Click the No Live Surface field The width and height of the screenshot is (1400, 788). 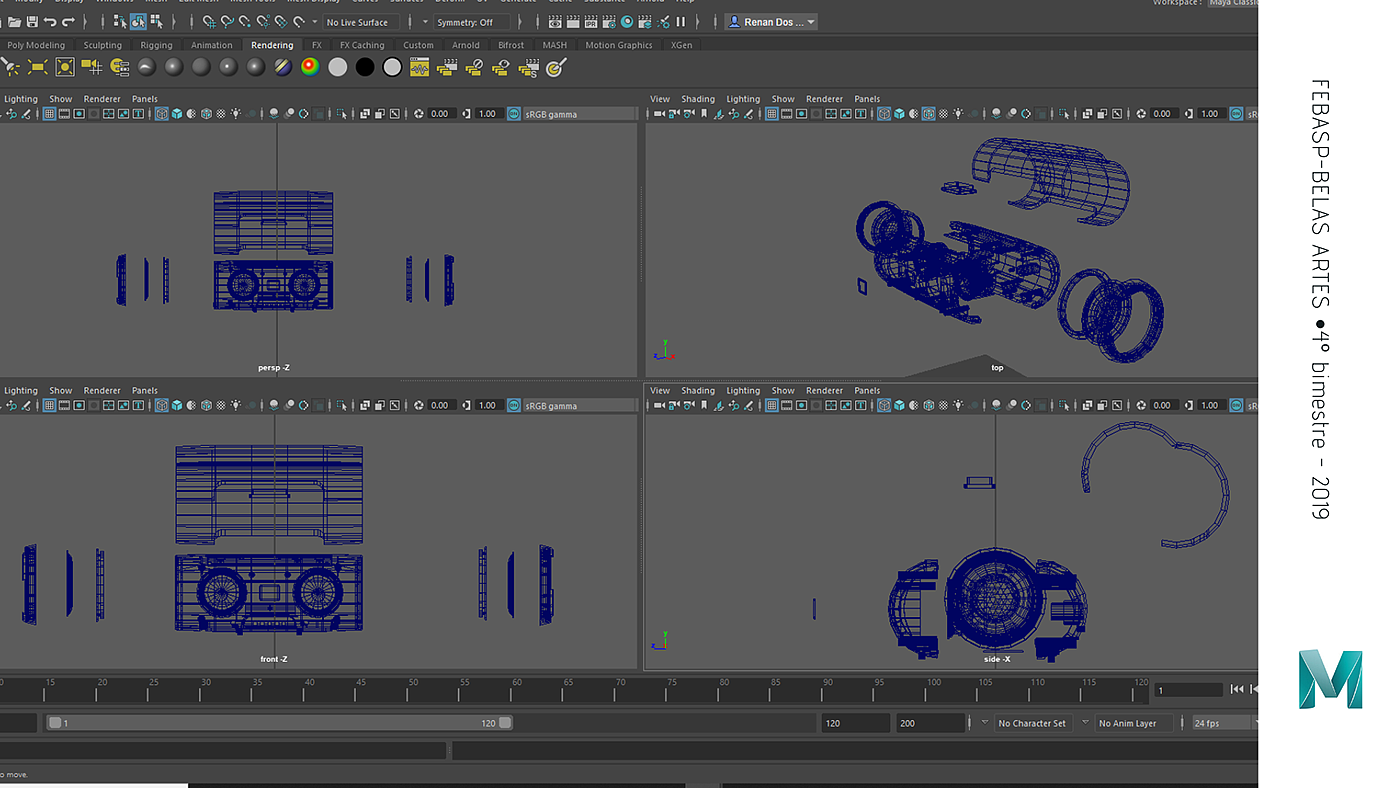[360, 22]
